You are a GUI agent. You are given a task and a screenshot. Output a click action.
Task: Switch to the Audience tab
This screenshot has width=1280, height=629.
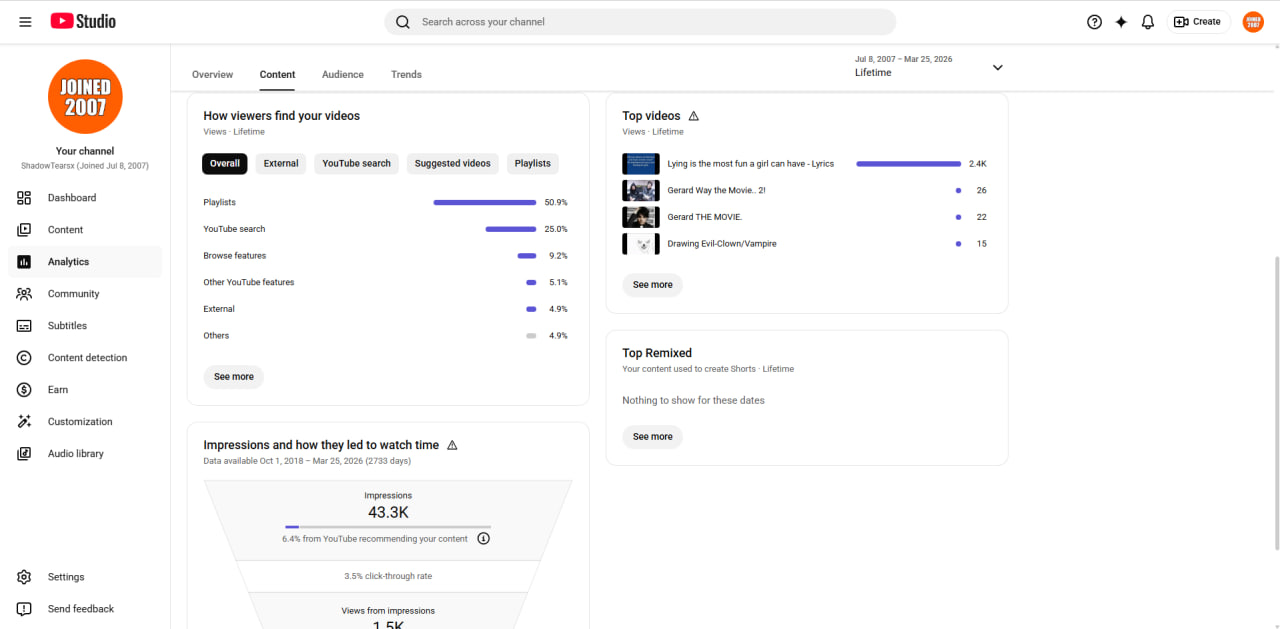(x=343, y=75)
